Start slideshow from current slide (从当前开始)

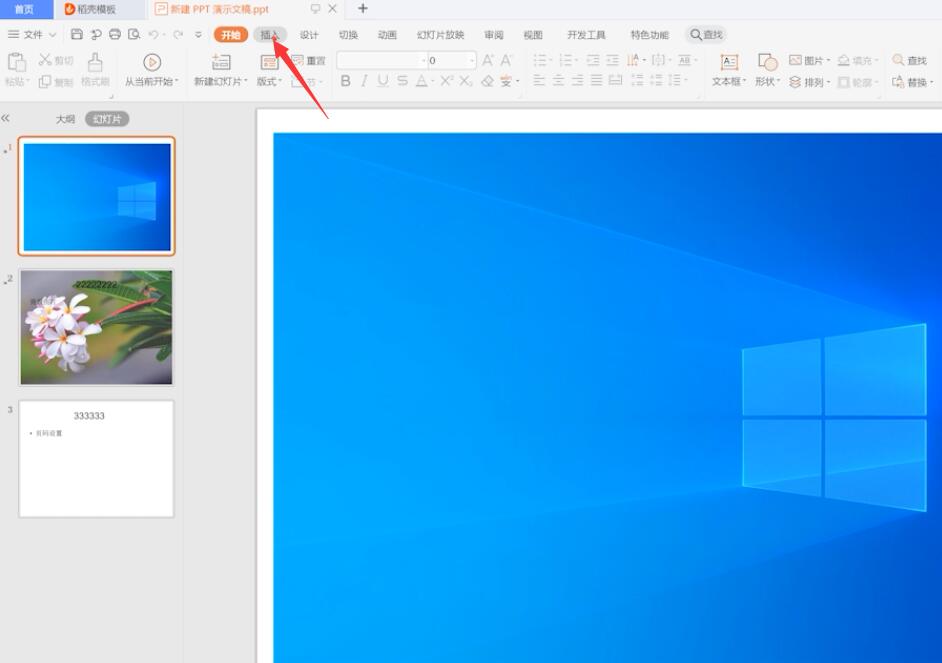152,62
